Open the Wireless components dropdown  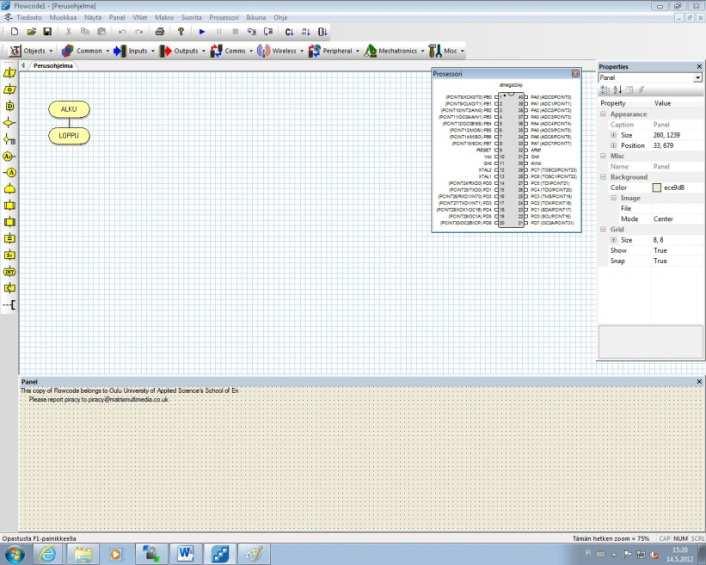click(x=280, y=51)
